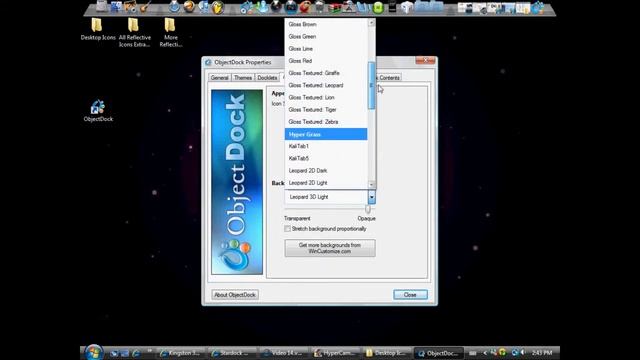Switch to Kingston taskbar window
This screenshot has height=360, width=640.
[181, 353]
